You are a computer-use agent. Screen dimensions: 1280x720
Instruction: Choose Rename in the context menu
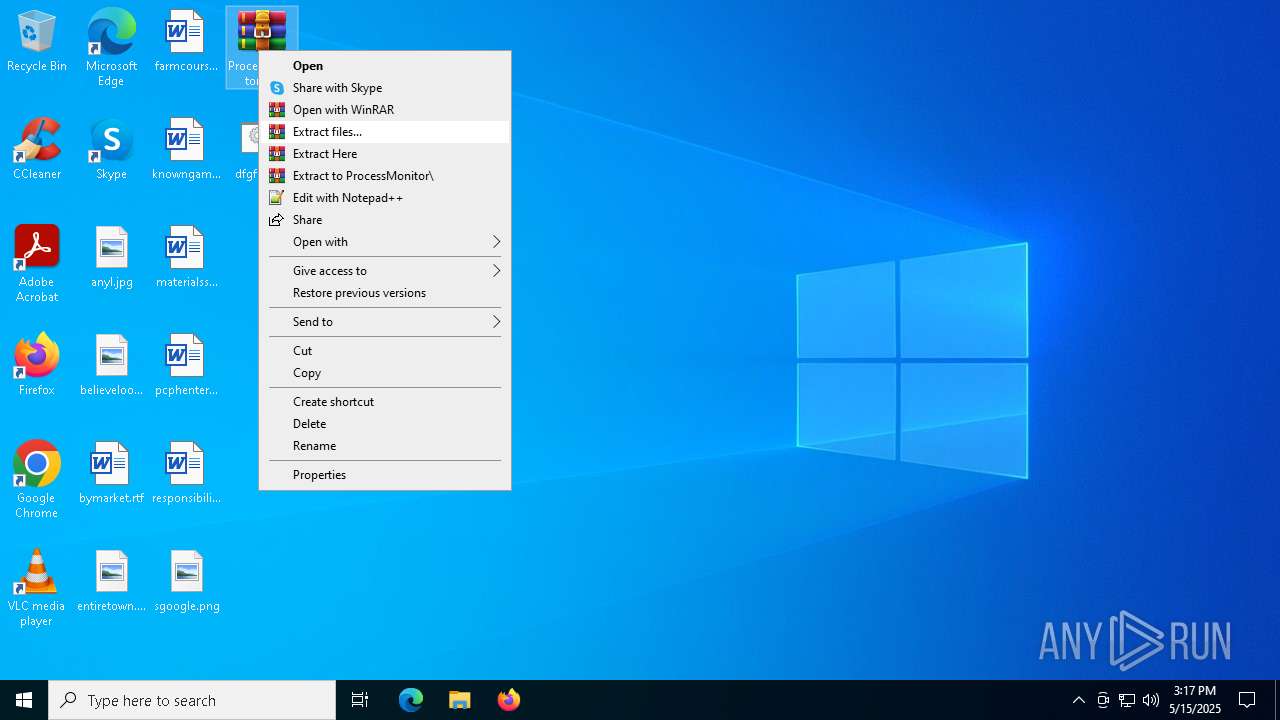point(385,446)
